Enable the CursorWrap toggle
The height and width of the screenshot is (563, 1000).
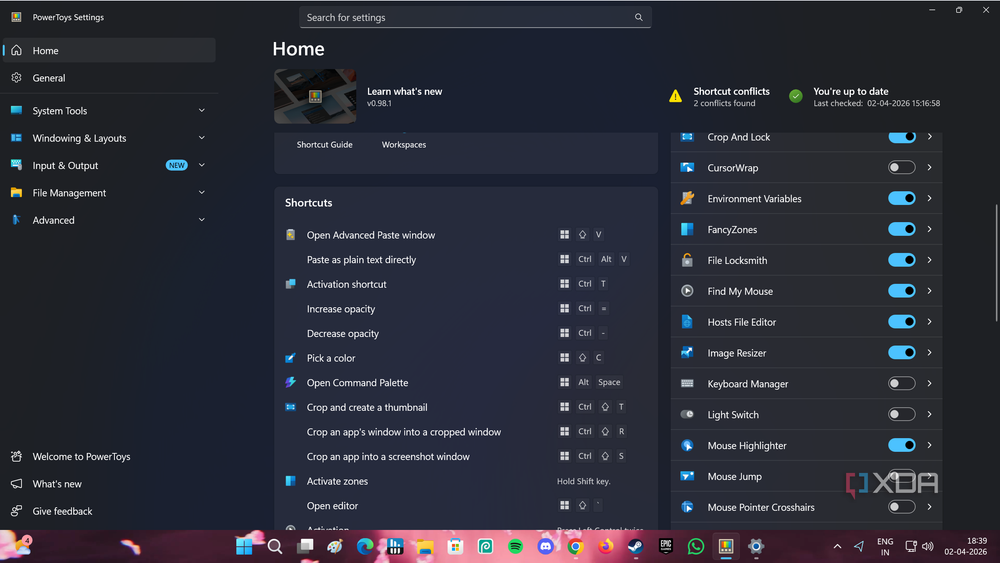click(x=902, y=168)
